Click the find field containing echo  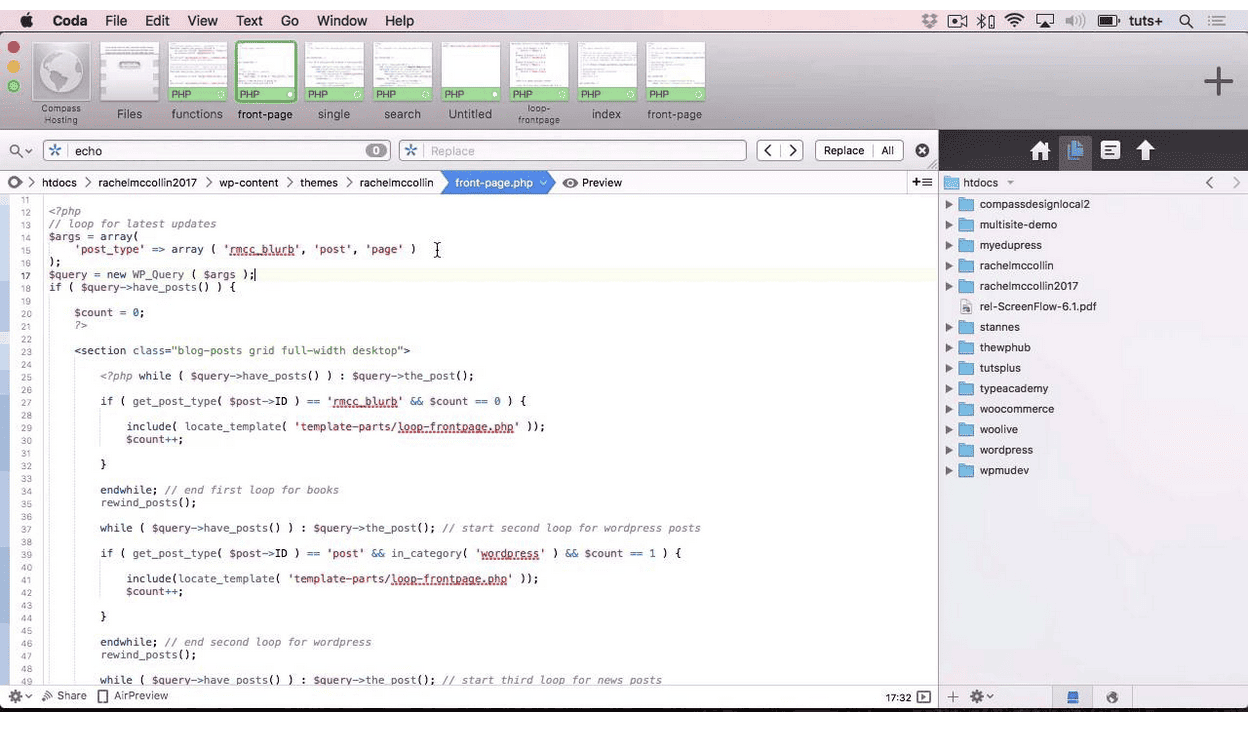[x=216, y=151]
